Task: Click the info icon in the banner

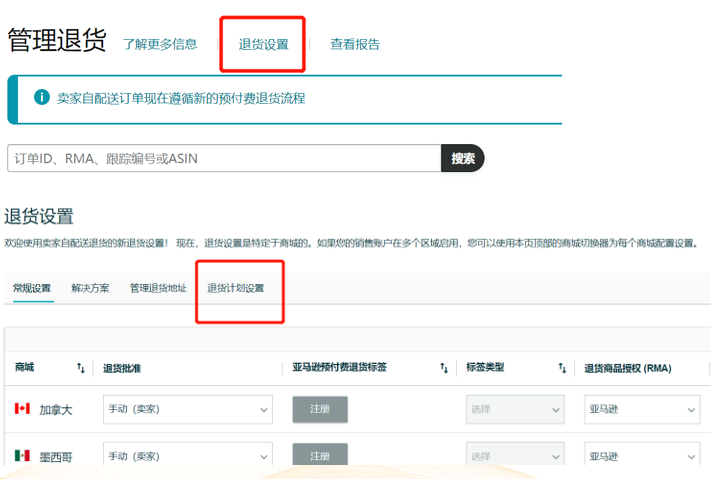Action: pyautogui.click(x=42, y=98)
